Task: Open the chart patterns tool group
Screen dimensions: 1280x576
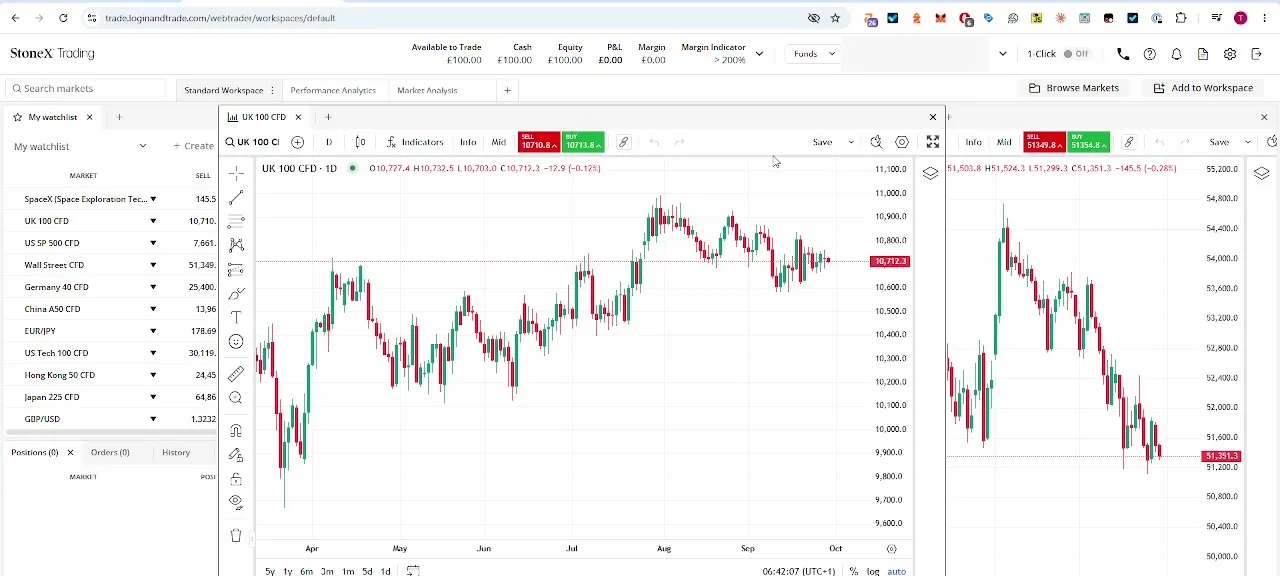Action: point(236,245)
